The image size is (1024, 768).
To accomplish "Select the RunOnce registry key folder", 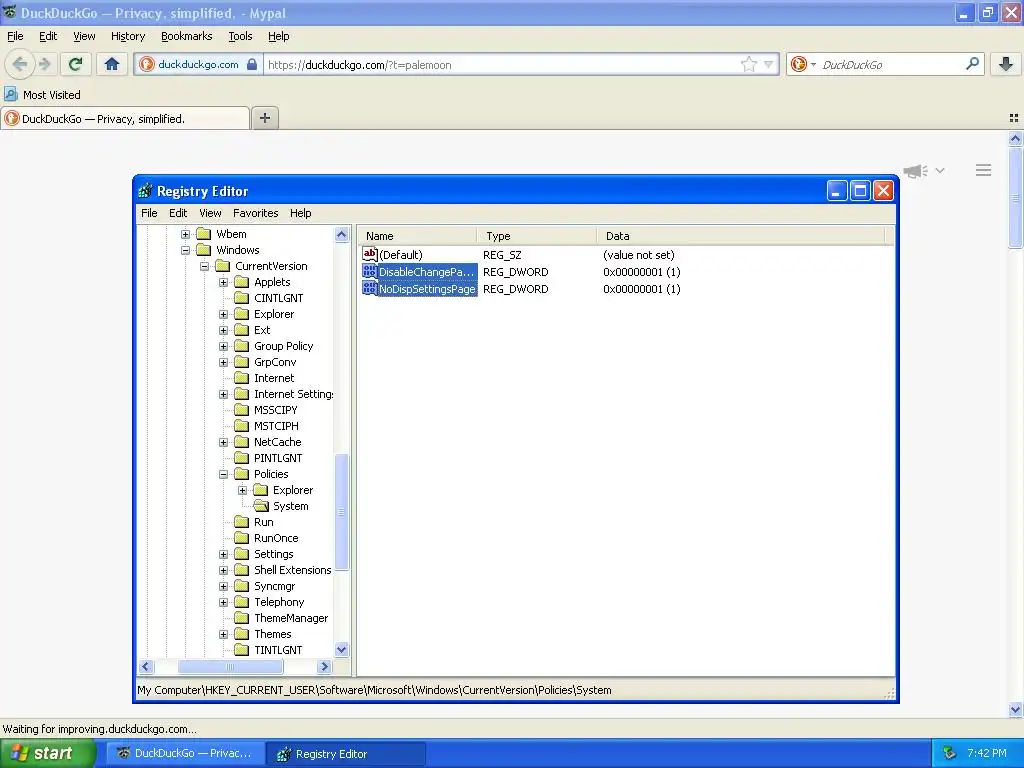I will coord(267,538).
